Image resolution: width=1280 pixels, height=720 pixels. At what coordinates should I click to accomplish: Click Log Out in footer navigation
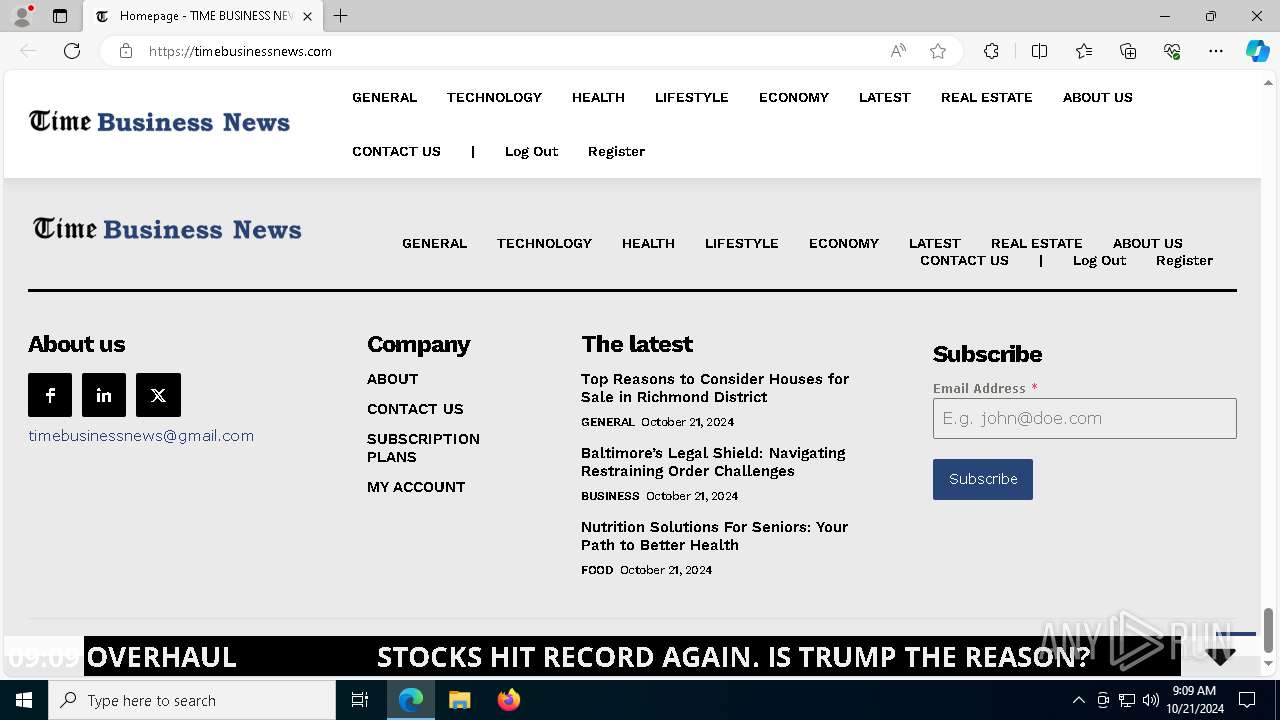coord(1099,260)
